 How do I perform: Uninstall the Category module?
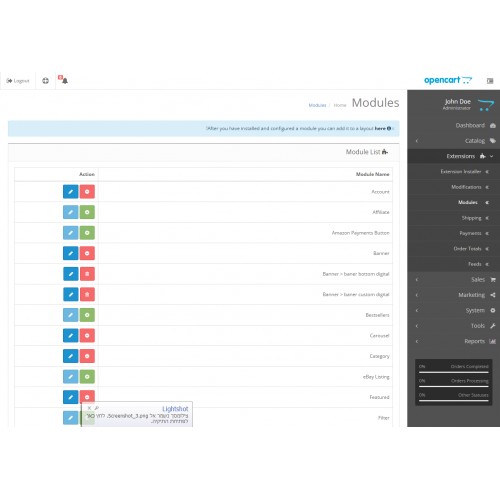coord(87,356)
